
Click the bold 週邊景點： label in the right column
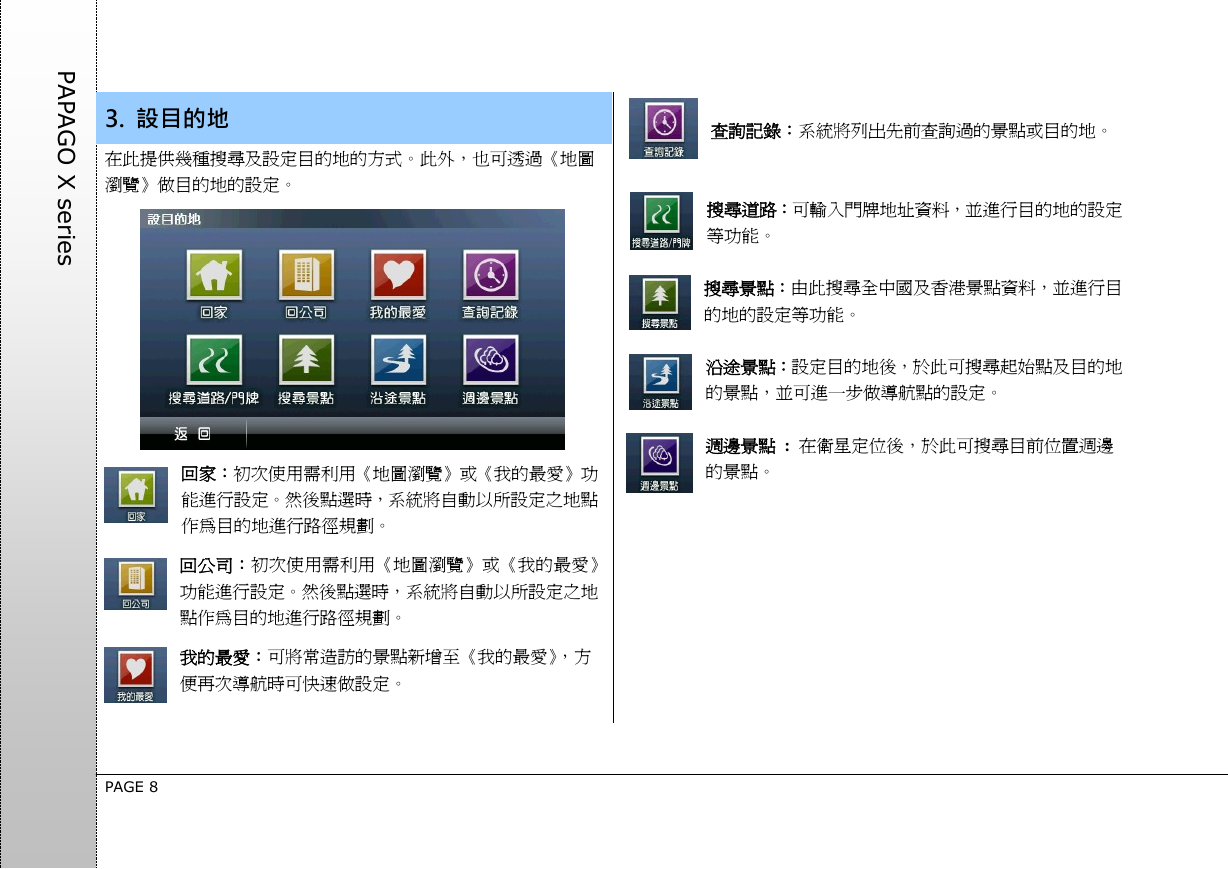click(x=750, y=446)
